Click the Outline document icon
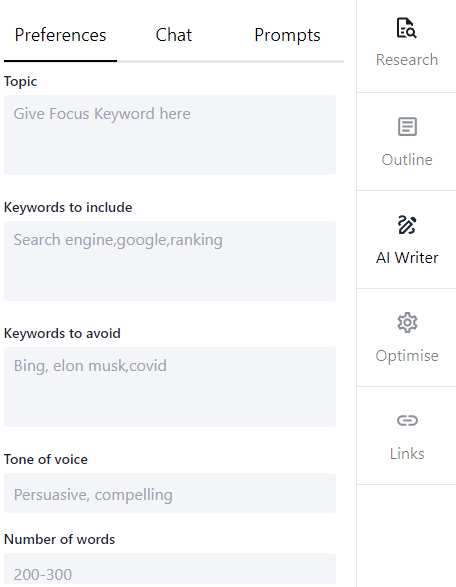The image size is (456, 587). pos(407,127)
